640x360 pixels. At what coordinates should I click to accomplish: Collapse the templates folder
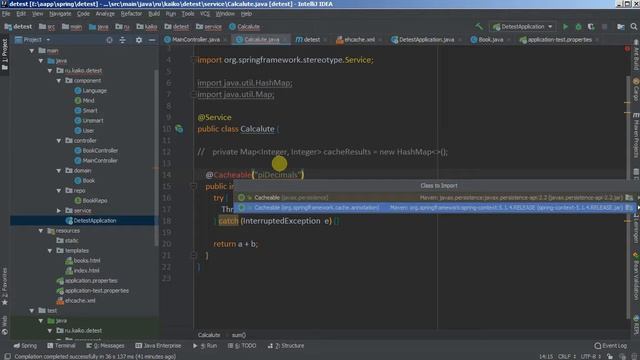50,251
